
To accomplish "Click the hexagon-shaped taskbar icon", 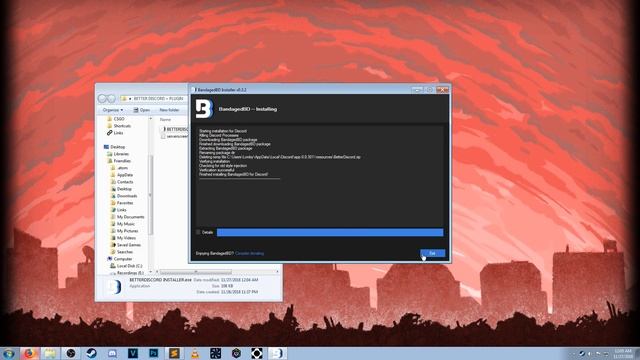I will 236,353.
